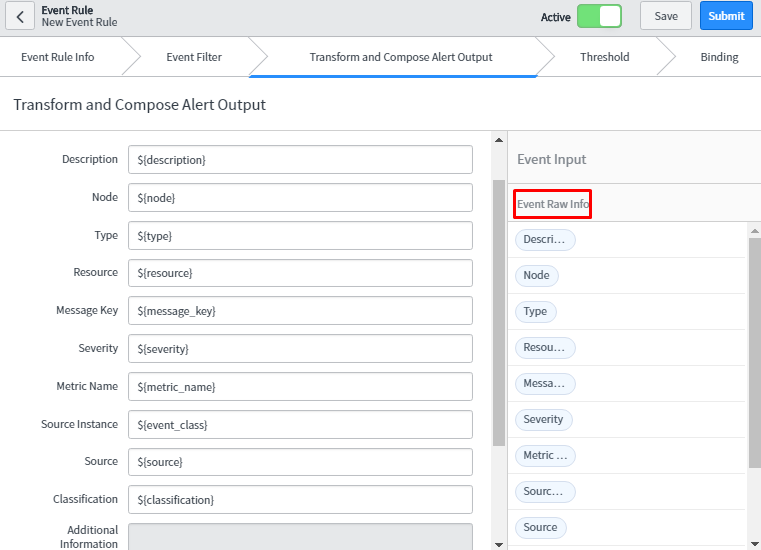Click the form scroll down arrow
This screenshot has height=550, width=761.
[499, 543]
